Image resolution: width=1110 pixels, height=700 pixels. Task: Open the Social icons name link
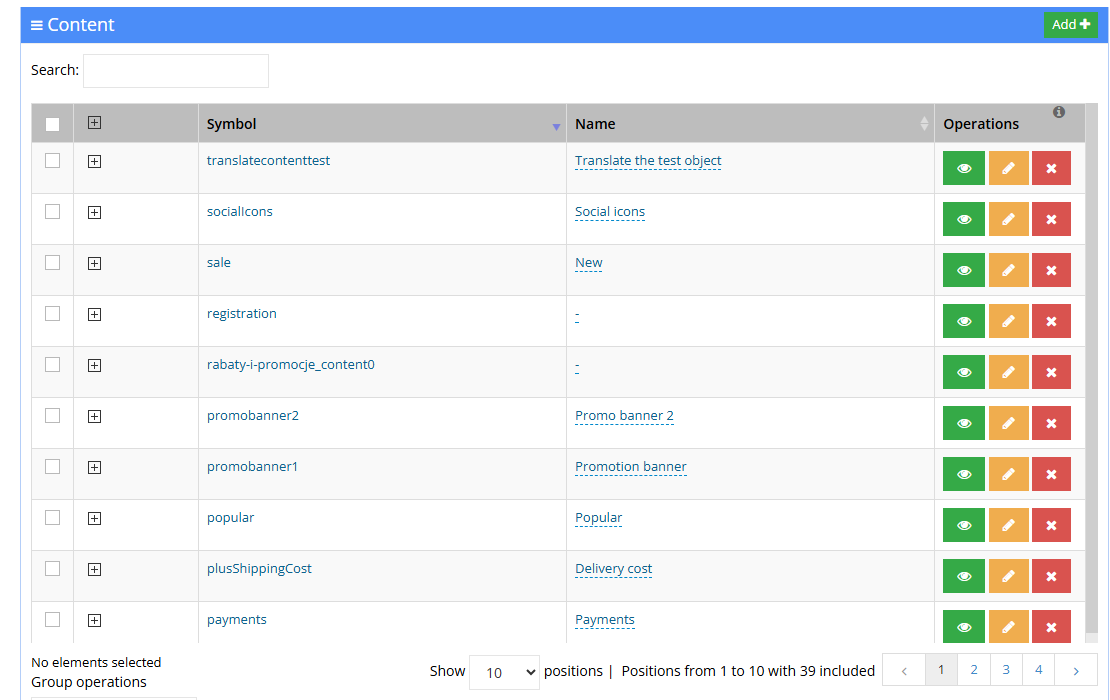tap(610, 212)
